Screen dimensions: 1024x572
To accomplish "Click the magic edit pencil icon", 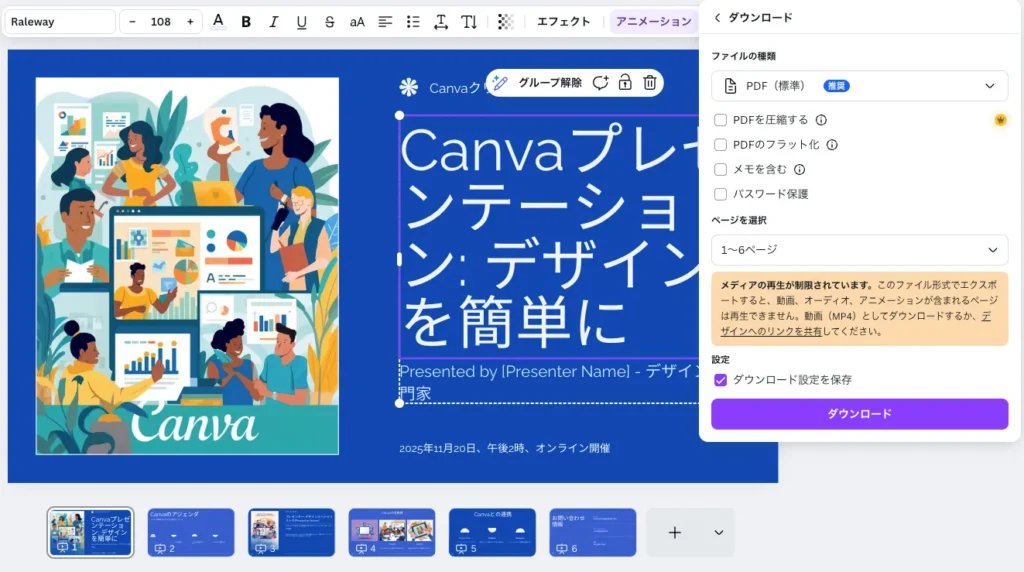I will (500, 83).
